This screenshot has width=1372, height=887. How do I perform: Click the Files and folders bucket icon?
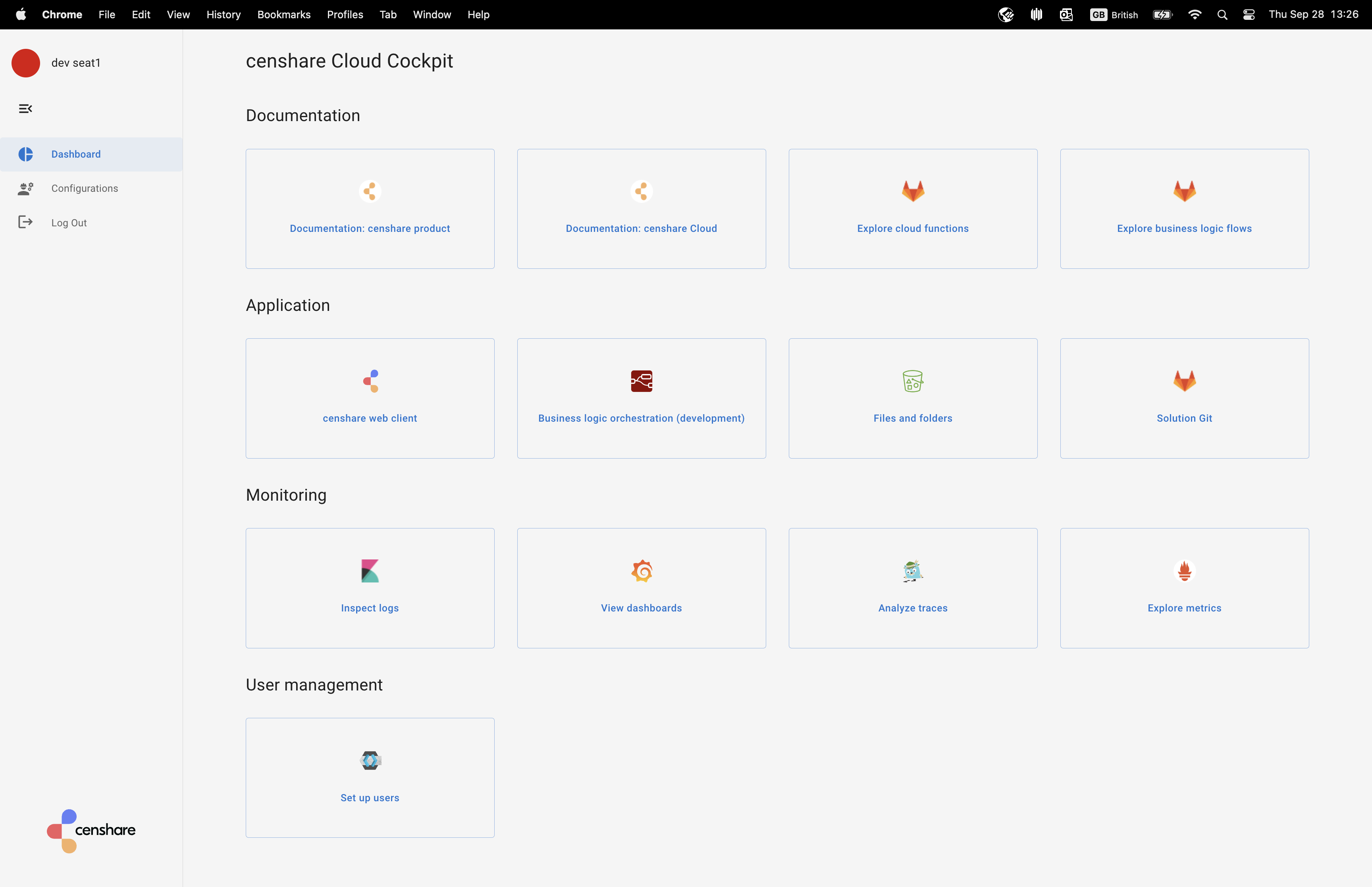[913, 381]
